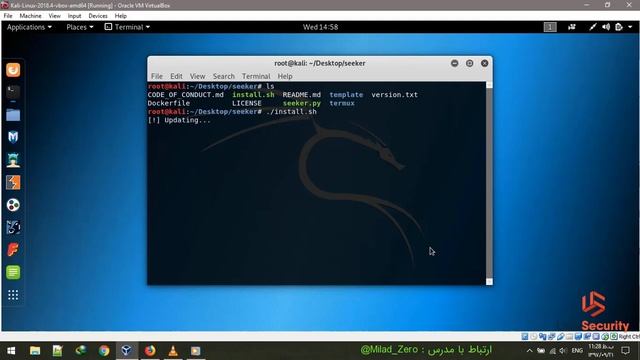Open Windows notification center icon
This screenshot has height=360, width=640.
pos(626,351)
